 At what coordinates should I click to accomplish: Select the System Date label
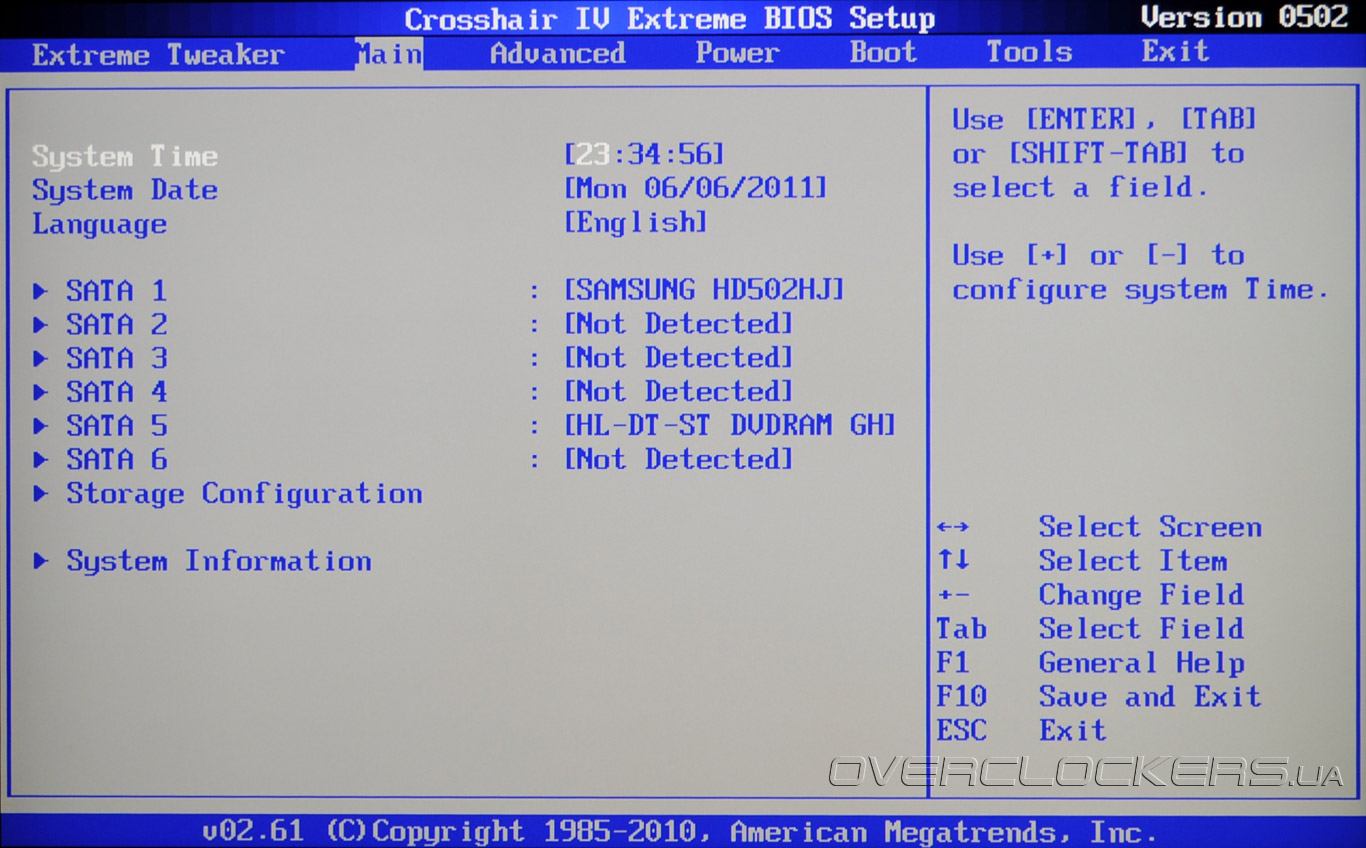tap(125, 191)
